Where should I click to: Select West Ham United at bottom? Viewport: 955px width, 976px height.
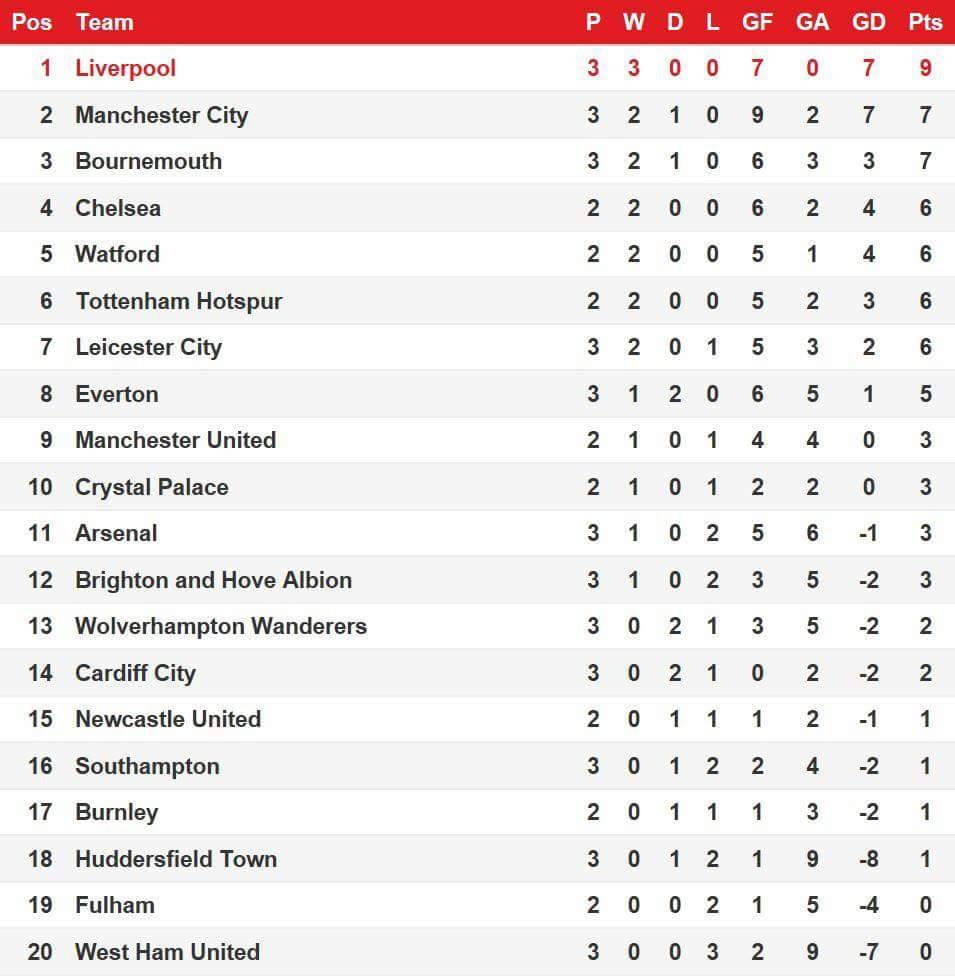pyautogui.click(x=167, y=951)
